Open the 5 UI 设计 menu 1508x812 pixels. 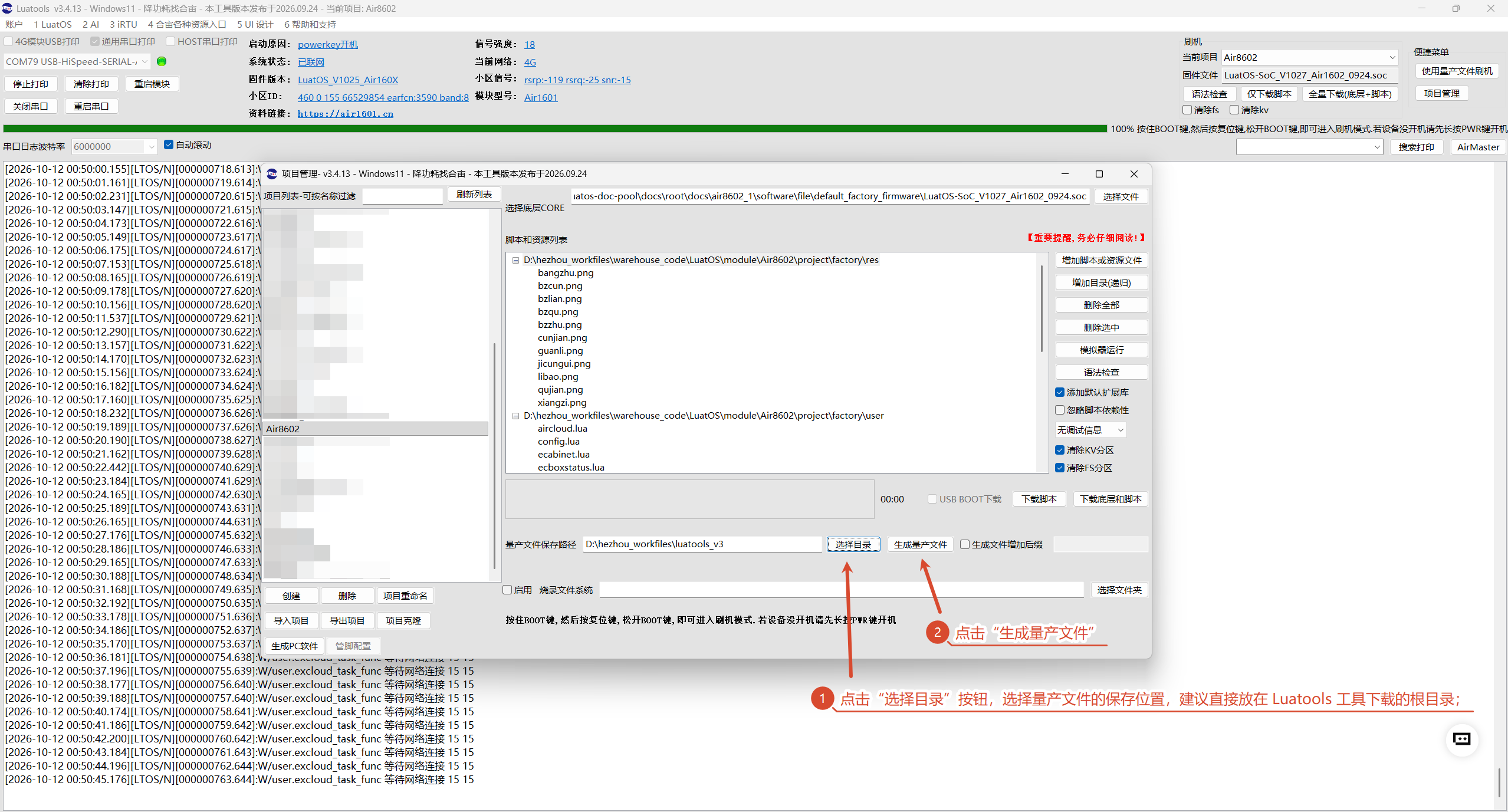coord(255,24)
